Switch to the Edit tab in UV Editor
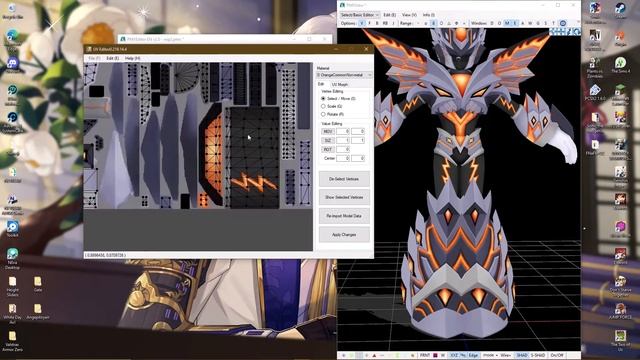The height and width of the screenshot is (360, 640). pos(321,84)
